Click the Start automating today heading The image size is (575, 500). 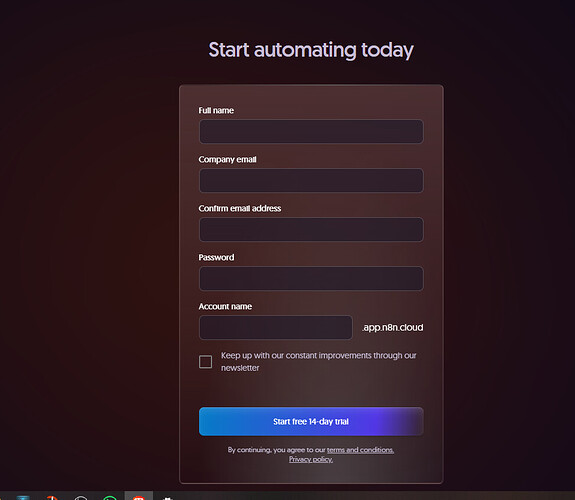click(311, 50)
